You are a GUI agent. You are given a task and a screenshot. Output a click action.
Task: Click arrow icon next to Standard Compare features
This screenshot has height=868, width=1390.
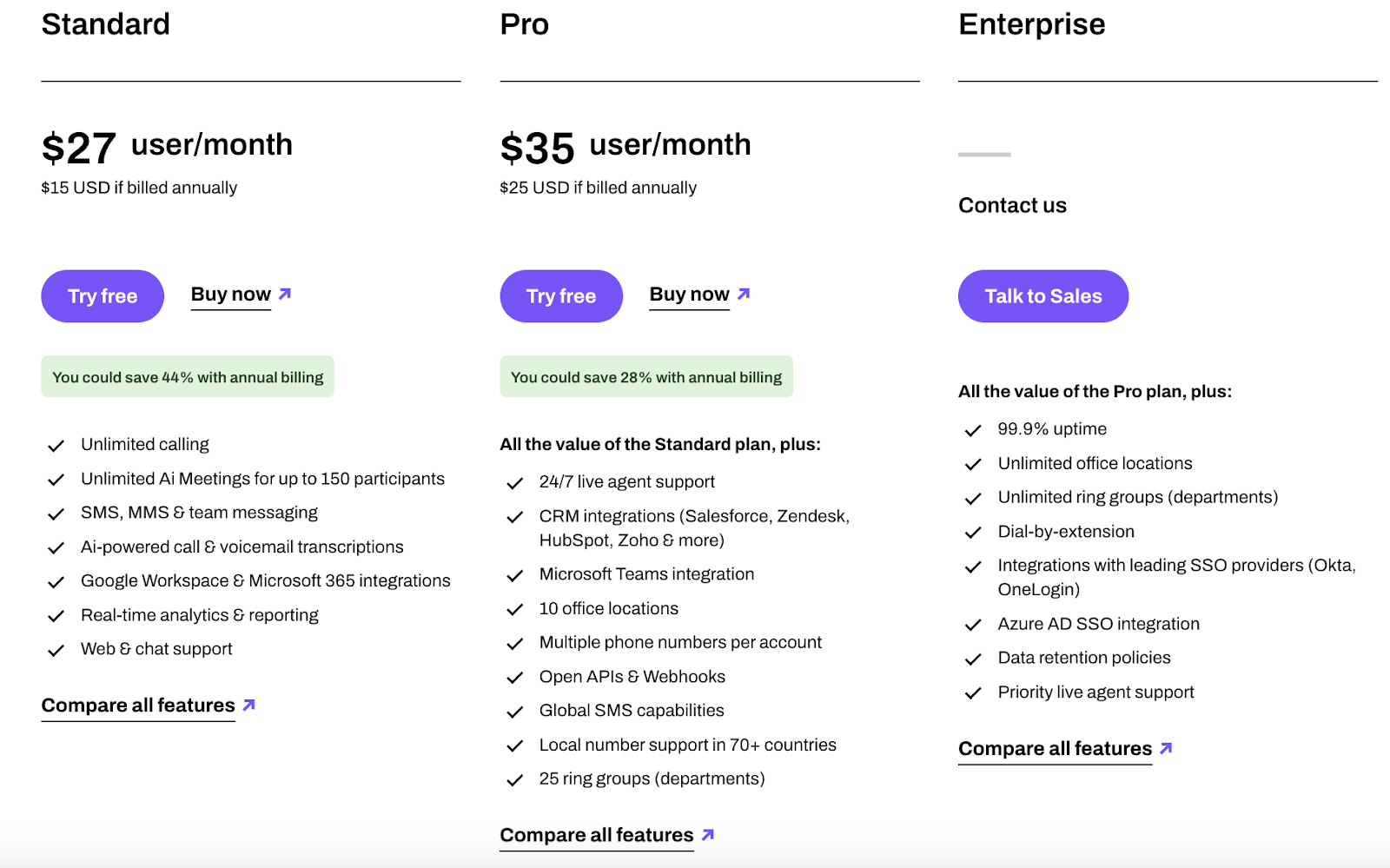tap(249, 705)
